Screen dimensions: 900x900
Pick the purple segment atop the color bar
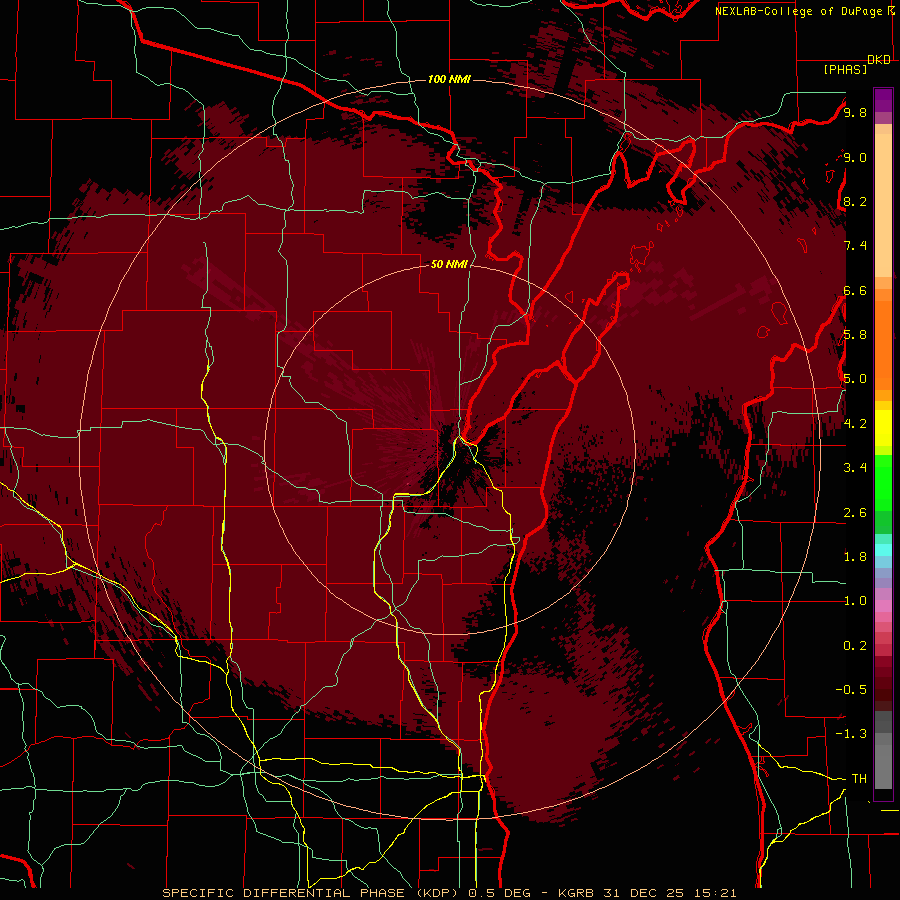click(x=883, y=100)
